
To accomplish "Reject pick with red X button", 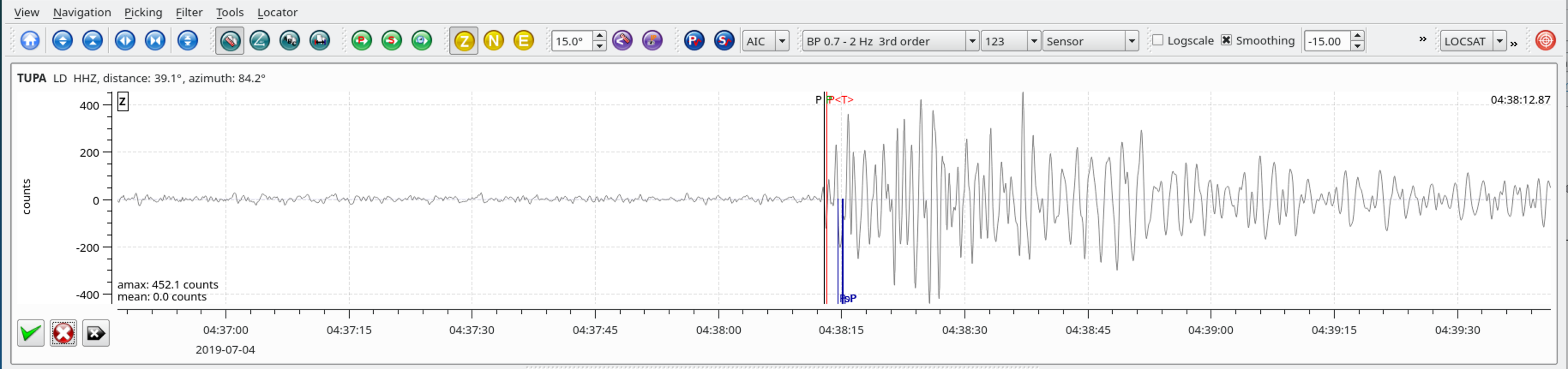I will (x=63, y=333).
